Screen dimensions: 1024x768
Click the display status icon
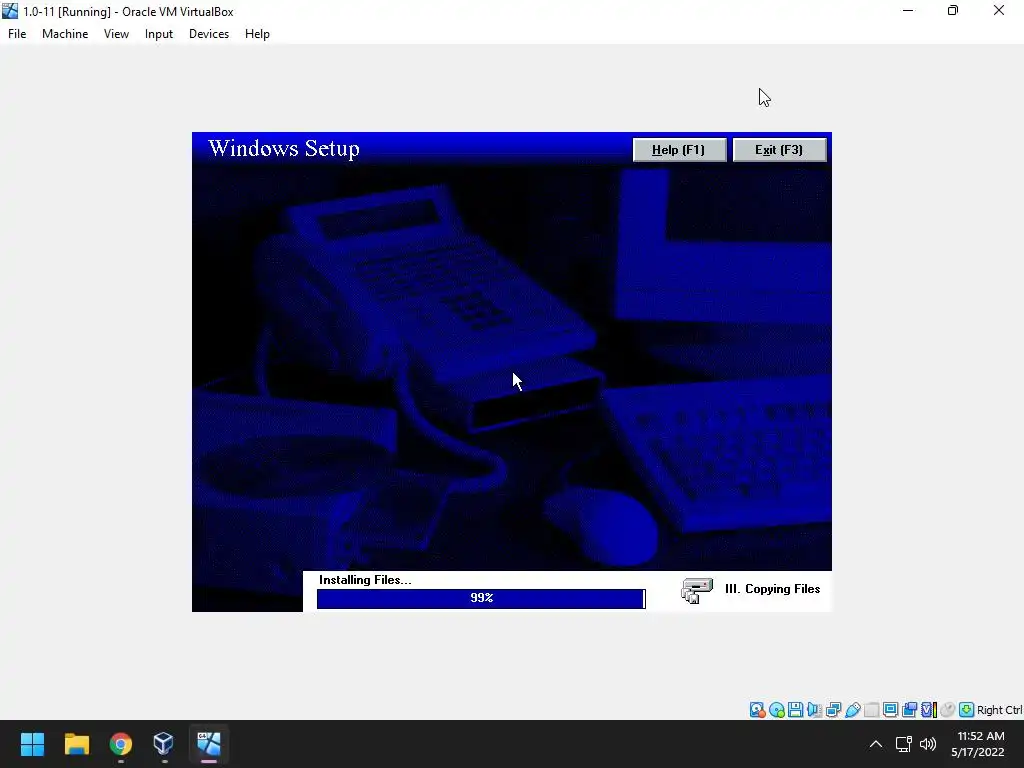pos(890,710)
